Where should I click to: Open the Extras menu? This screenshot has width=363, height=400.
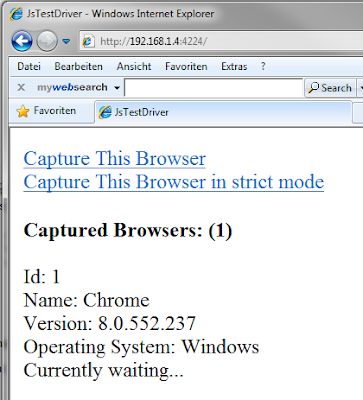pos(234,66)
